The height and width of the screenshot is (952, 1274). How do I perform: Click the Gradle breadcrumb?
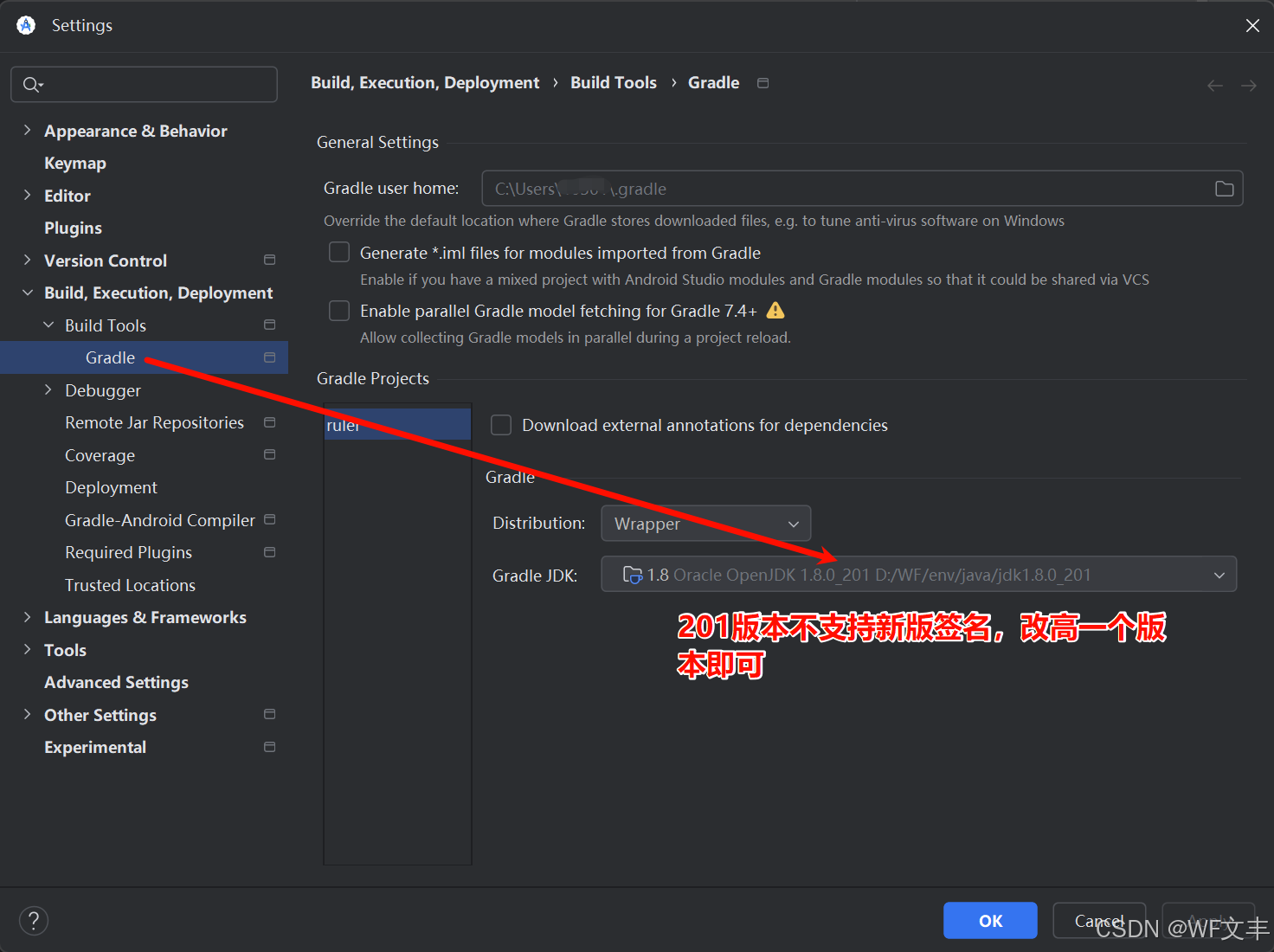click(x=713, y=83)
